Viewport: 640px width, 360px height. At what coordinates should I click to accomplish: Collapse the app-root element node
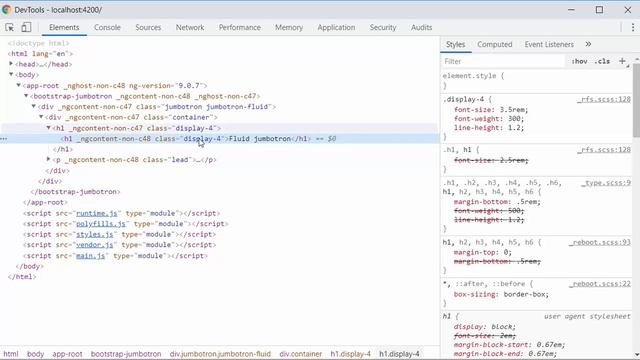click(18, 85)
